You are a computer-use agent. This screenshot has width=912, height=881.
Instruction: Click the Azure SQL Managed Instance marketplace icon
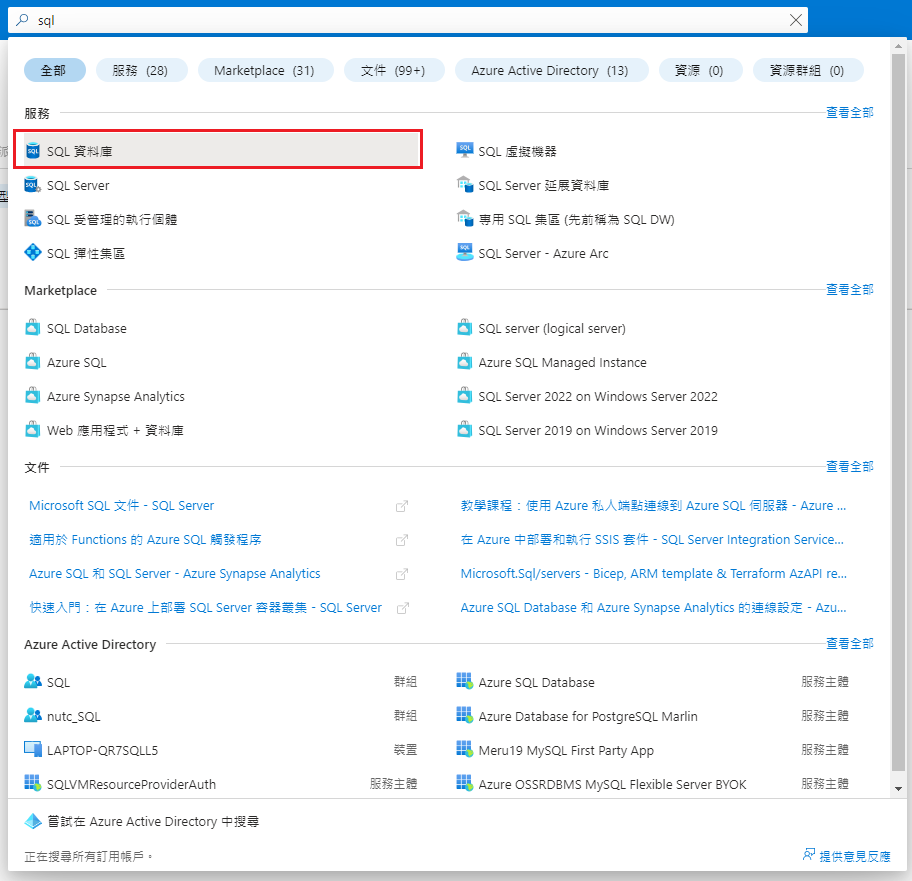tap(464, 362)
